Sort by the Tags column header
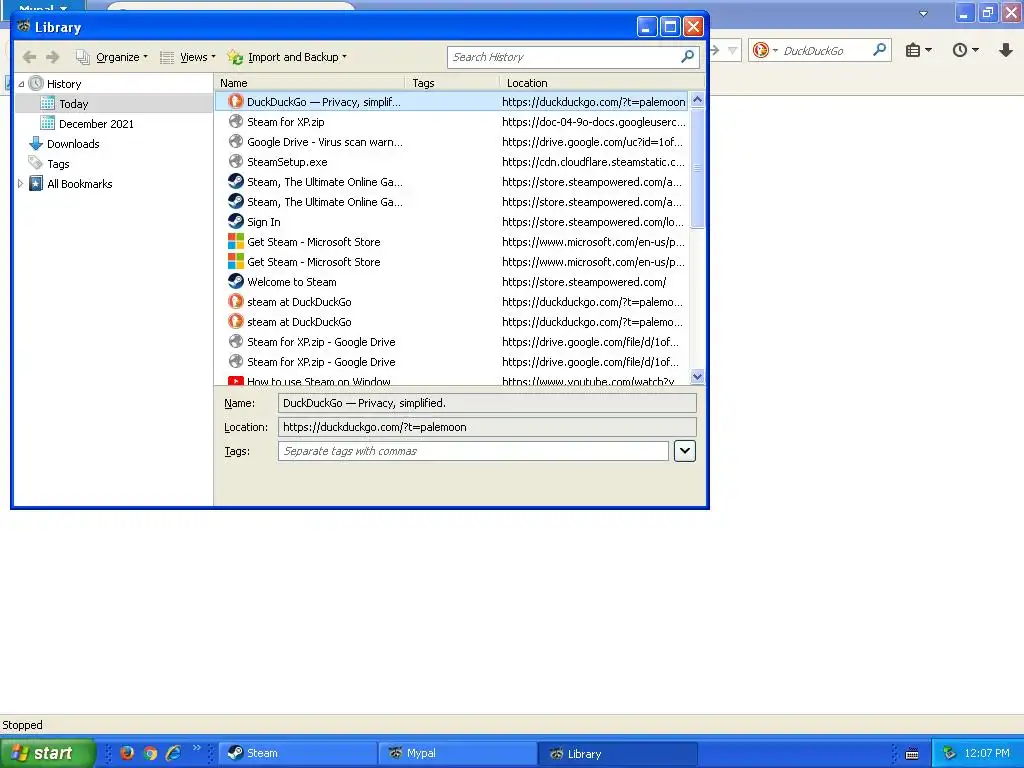 (x=452, y=83)
